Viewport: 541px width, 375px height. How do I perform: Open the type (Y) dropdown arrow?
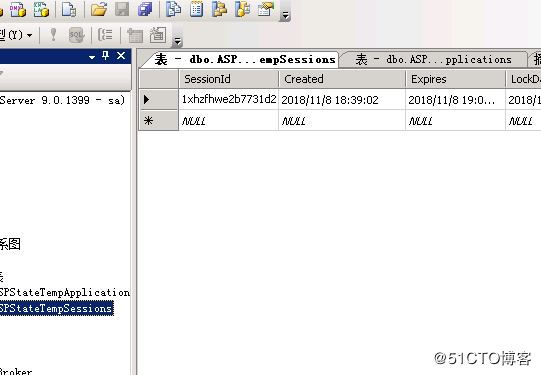tap(30, 35)
